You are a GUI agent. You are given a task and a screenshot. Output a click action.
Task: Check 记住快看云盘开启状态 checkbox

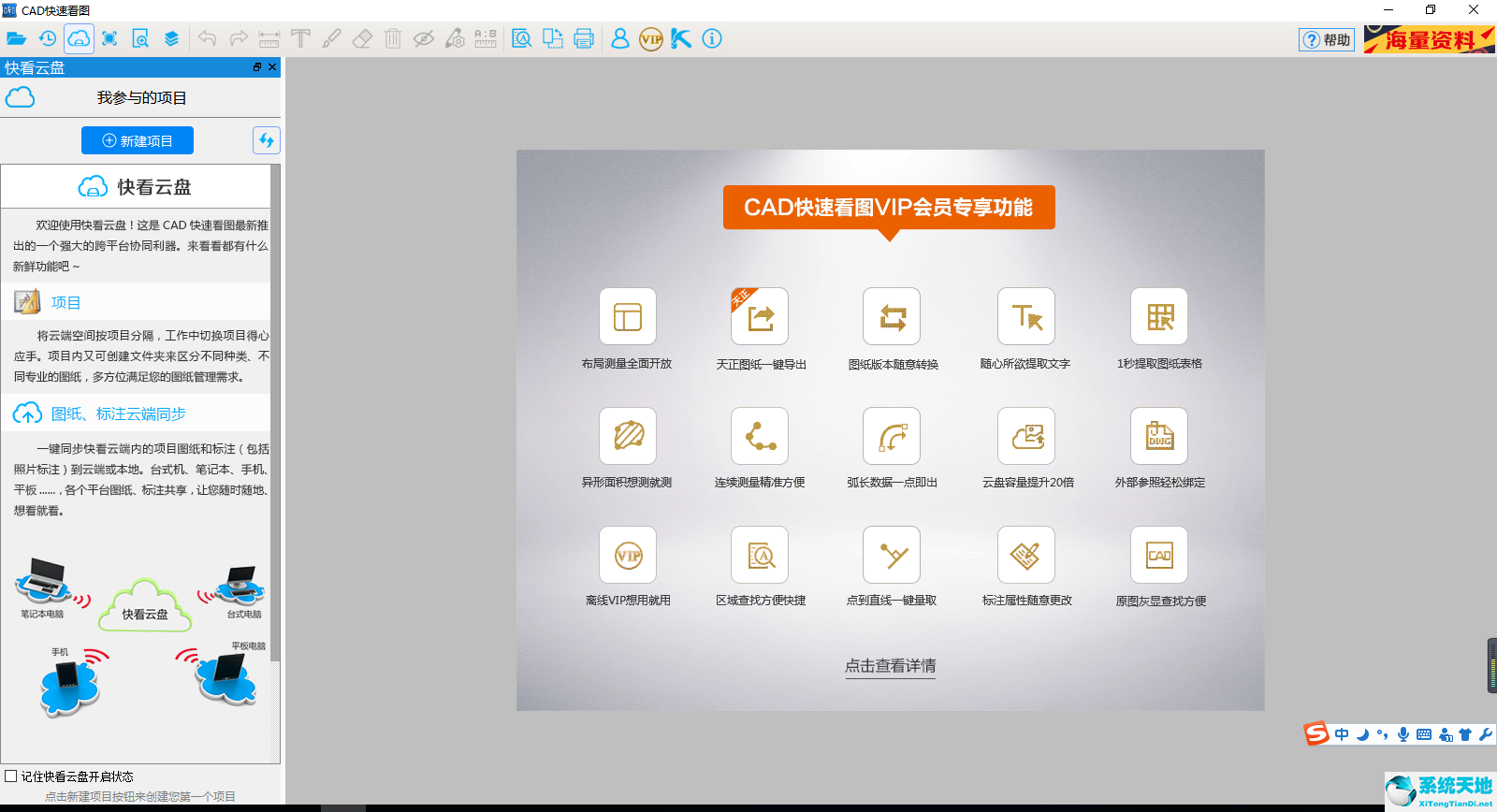11,776
